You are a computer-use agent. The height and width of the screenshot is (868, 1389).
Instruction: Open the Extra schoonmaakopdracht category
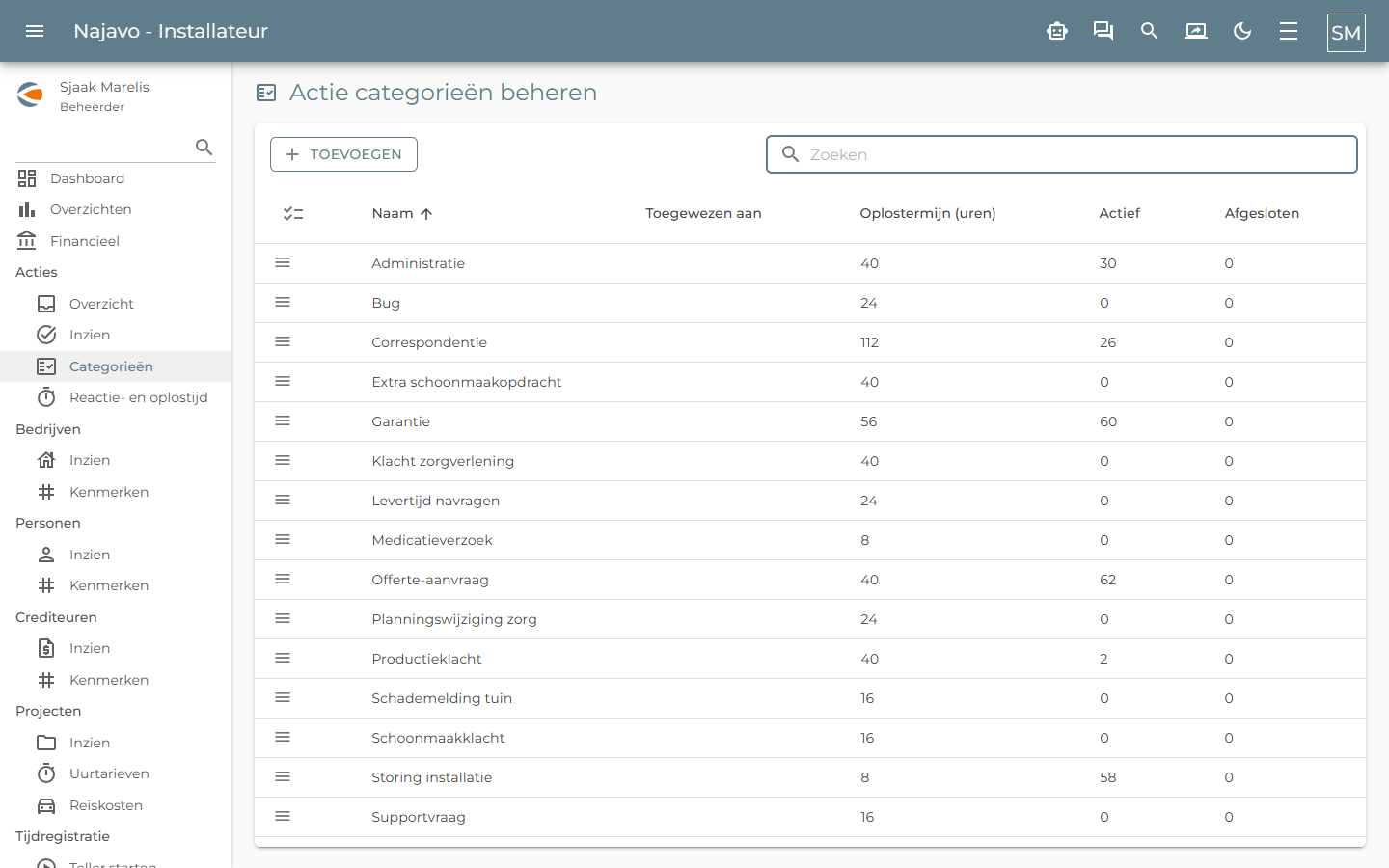tap(467, 382)
